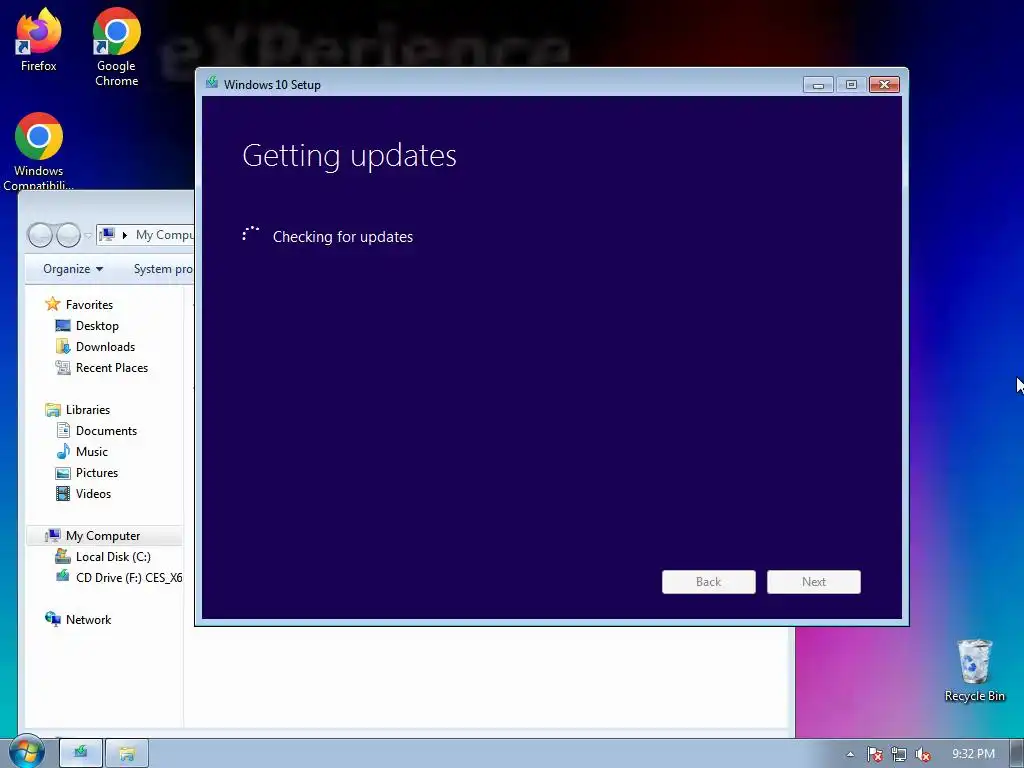
Task: Open address bar root arrow in Explorer
Action: pos(124,235)
